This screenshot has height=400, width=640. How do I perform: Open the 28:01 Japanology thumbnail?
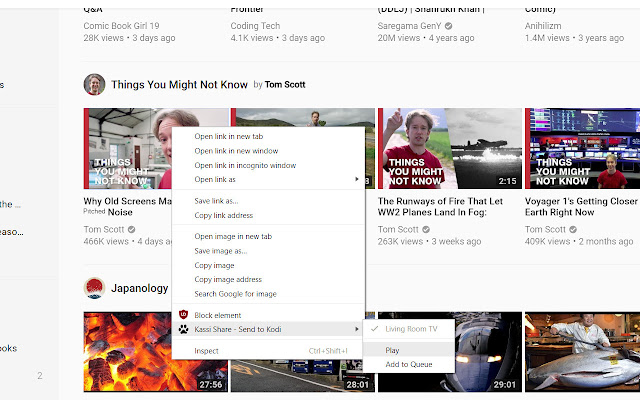pyautogui.click(x=302, y=376)
